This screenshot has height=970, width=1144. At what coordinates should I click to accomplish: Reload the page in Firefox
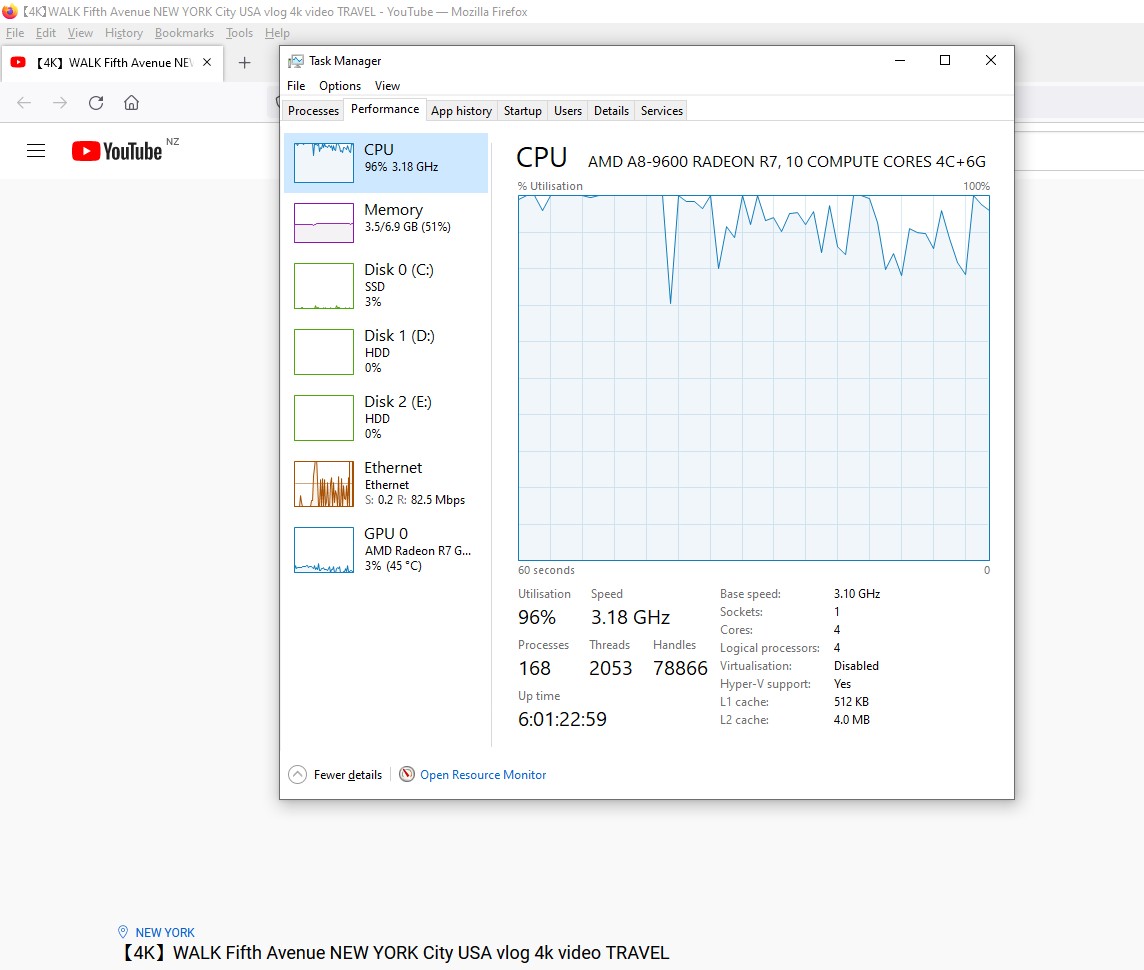pyautogui.click(x=96, y=103)
